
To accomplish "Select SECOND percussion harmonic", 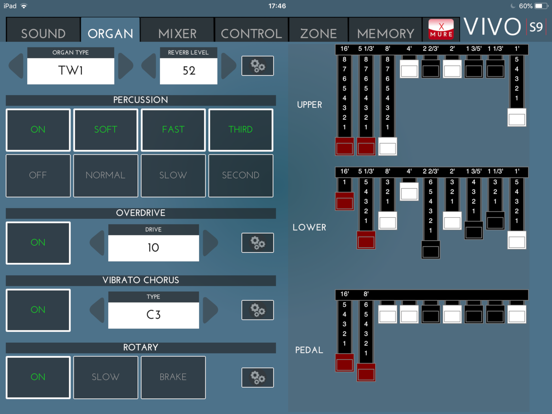I will [x=241, y=175].
